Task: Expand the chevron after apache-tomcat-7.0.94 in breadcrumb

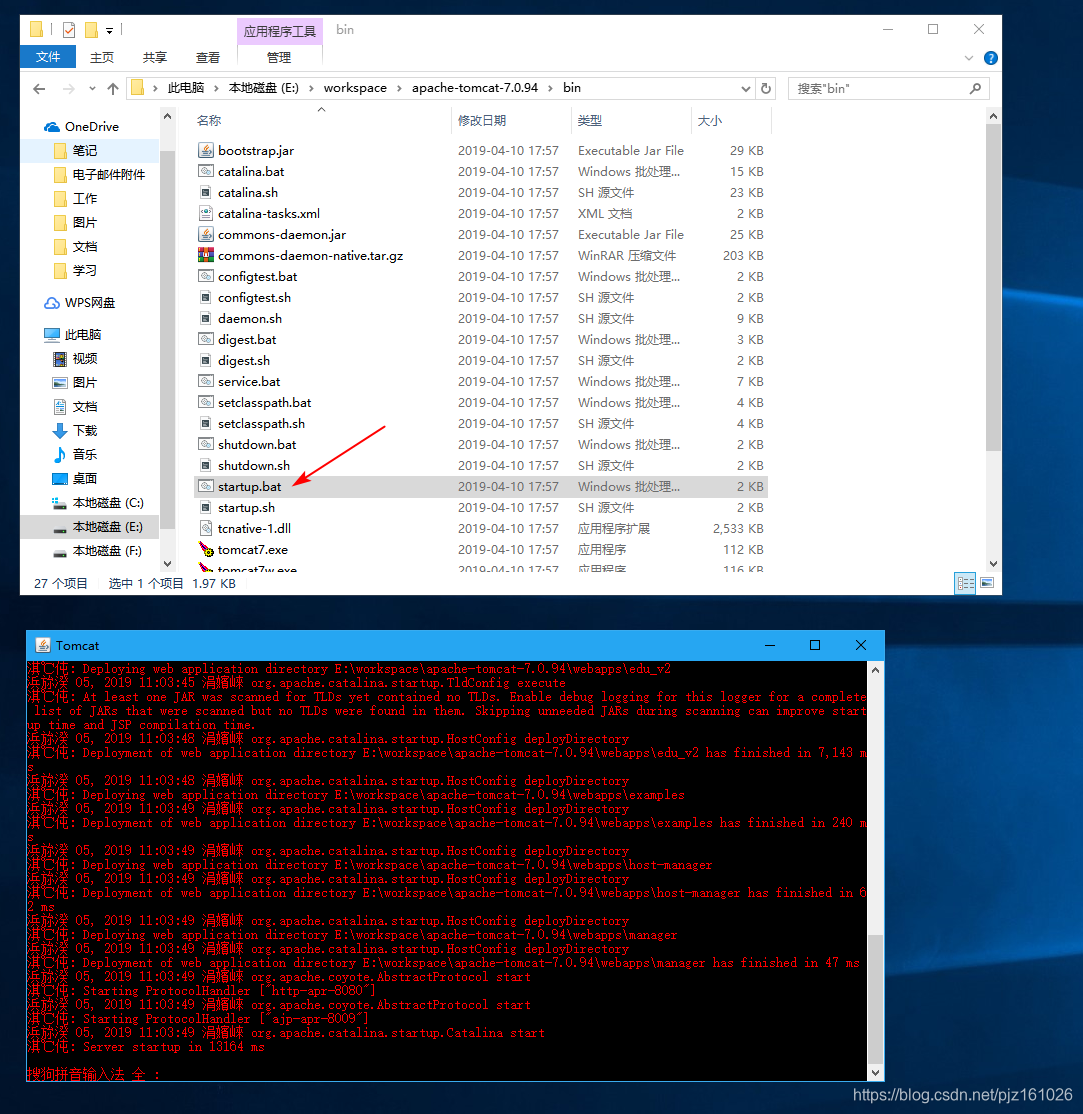Action: pyautogui.click(x=550, y=88)
